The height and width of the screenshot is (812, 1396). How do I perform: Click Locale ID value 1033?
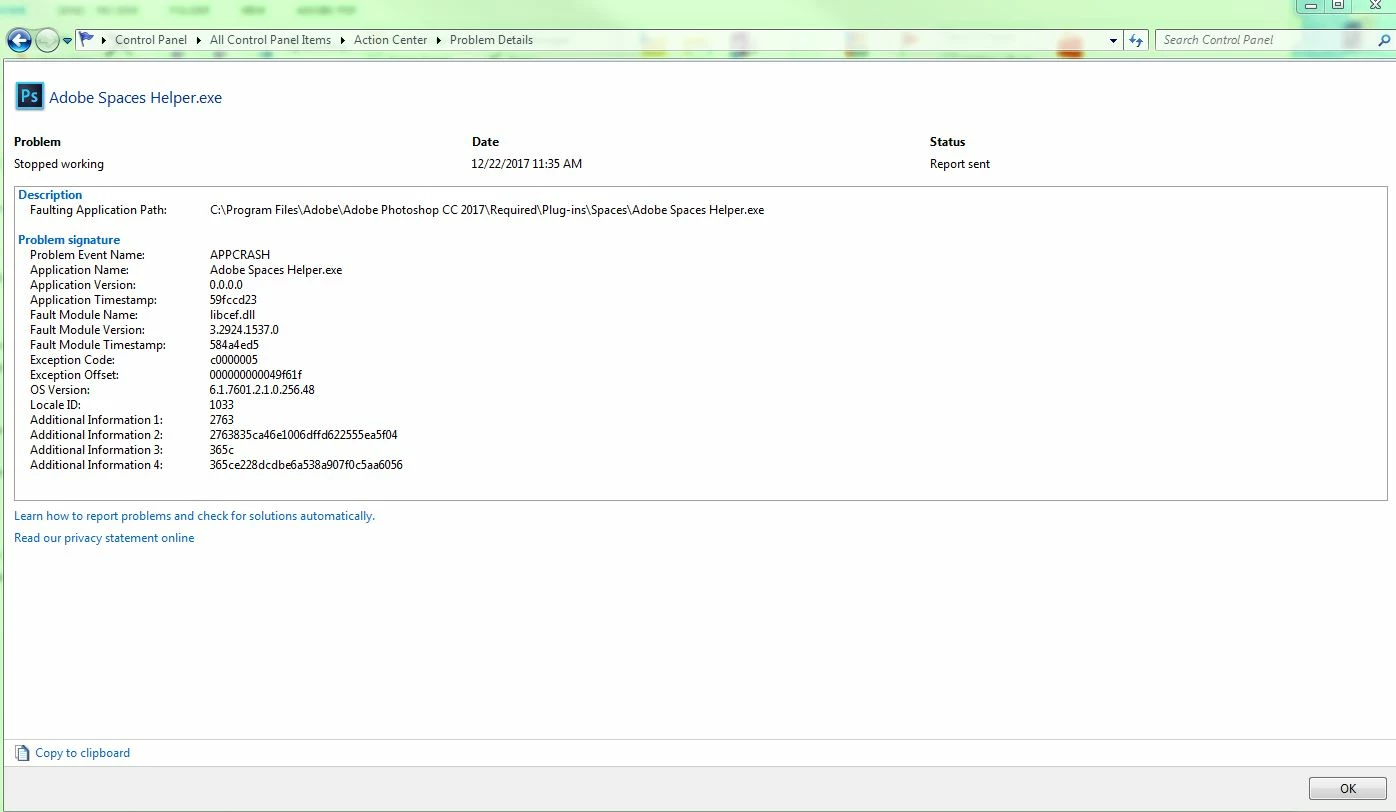click(221, 405)
